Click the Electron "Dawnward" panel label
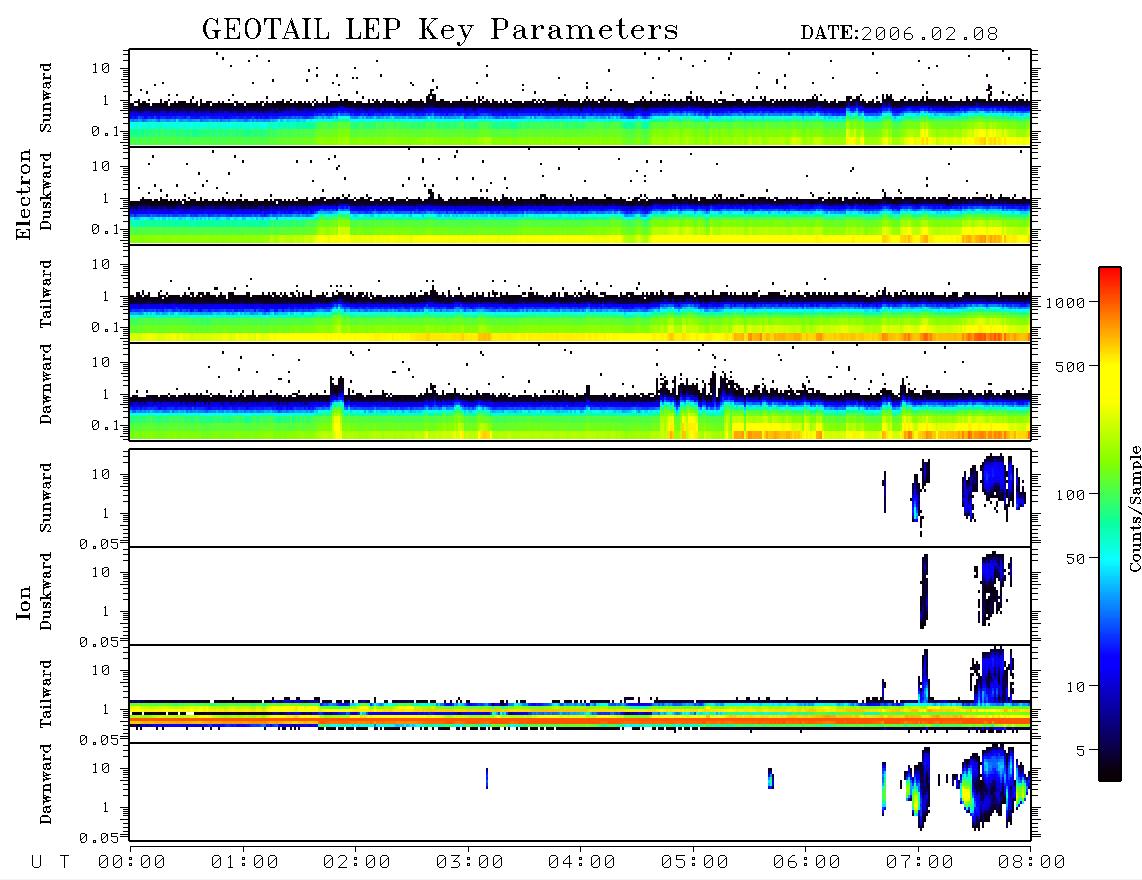 (46, 384)
